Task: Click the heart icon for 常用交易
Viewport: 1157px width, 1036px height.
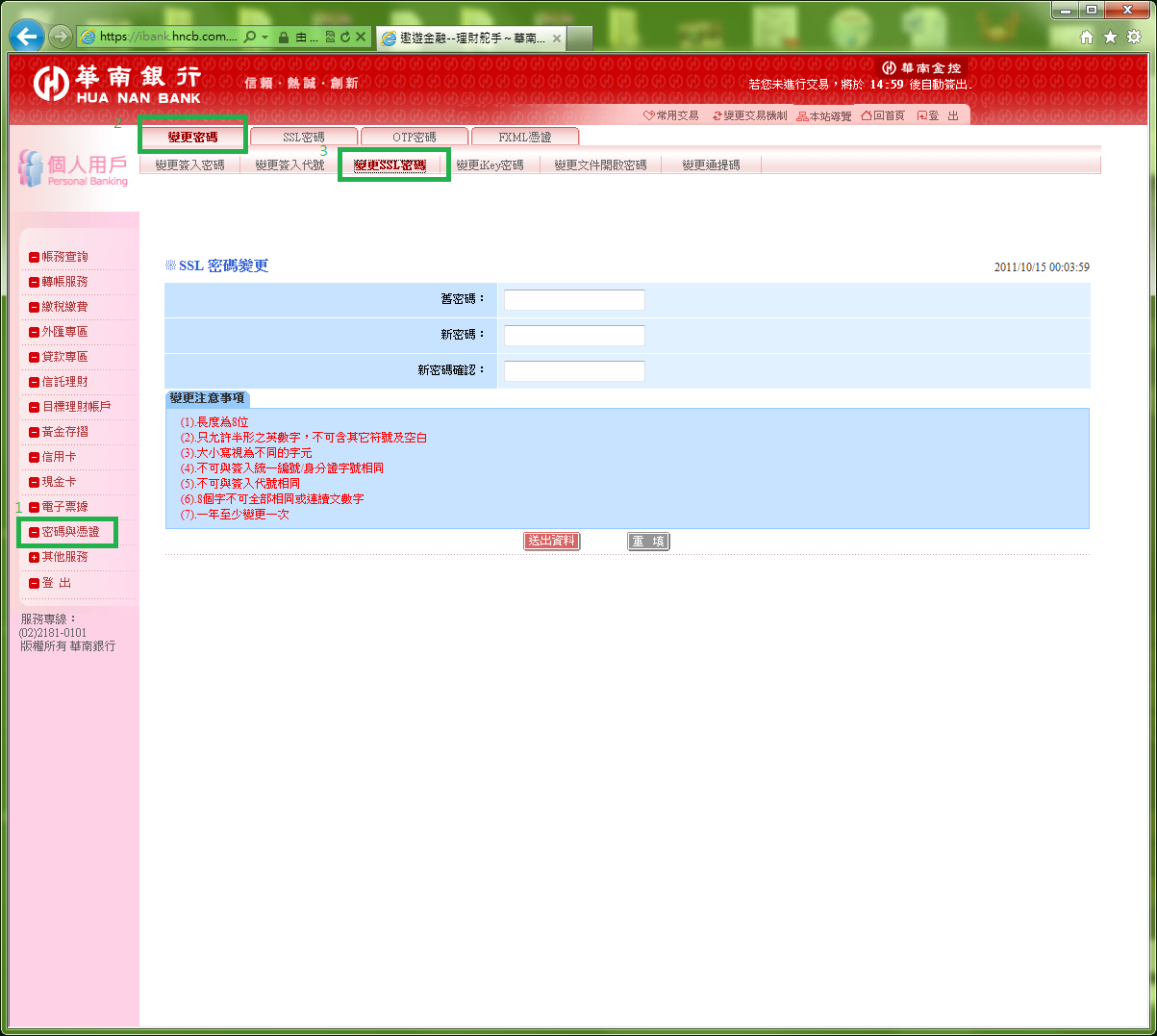Action: pyautogui.click(x=649, y=115)
